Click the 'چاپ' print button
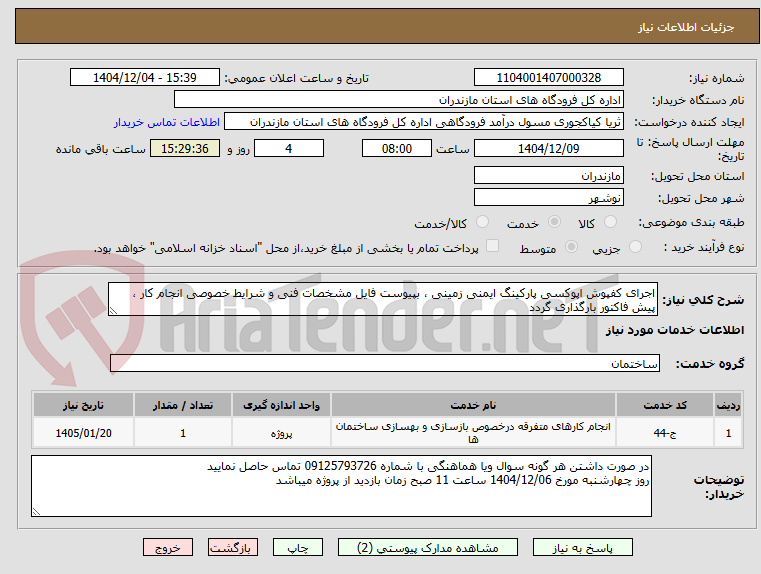Image resolution: width=761 pixels, height=574 pixels. pos(298,547)
